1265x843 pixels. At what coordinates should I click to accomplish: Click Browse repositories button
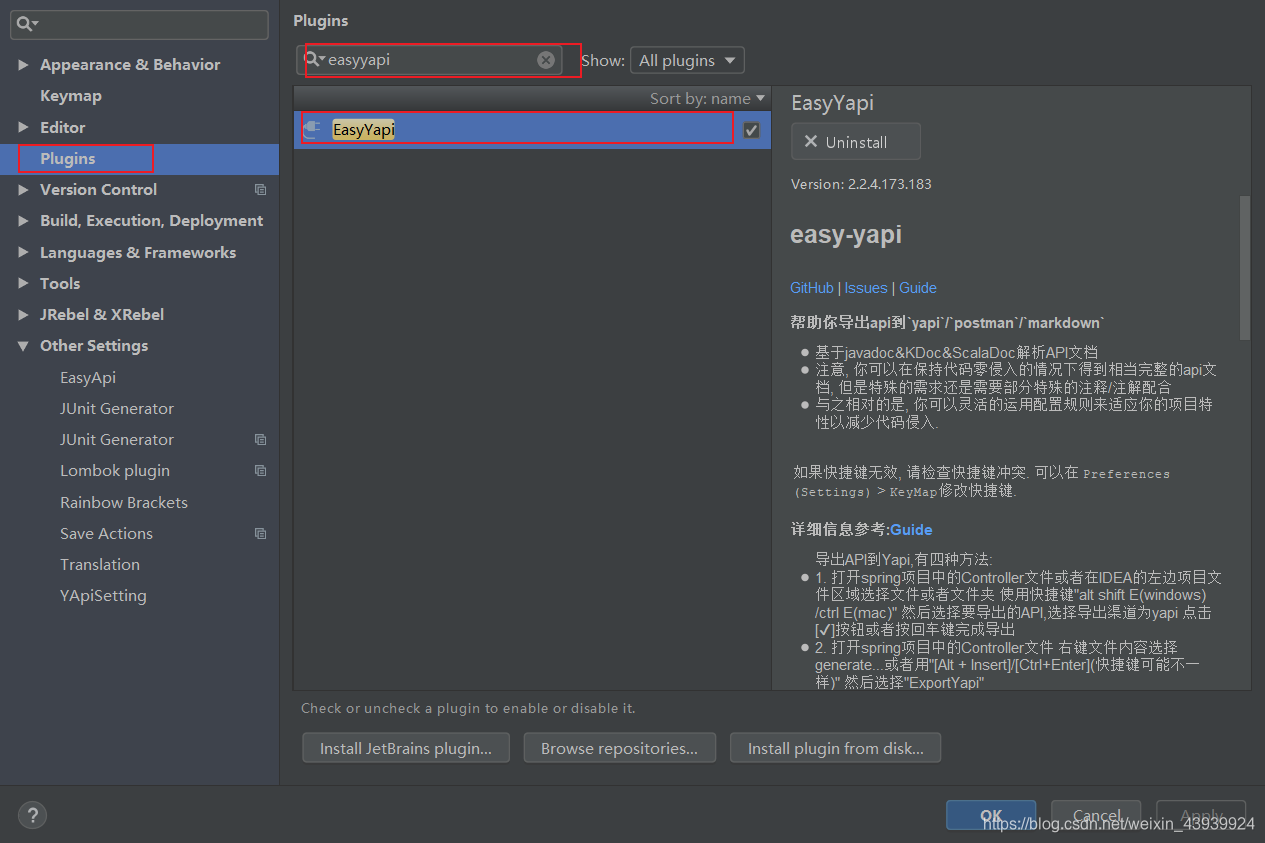pos(620,748)
